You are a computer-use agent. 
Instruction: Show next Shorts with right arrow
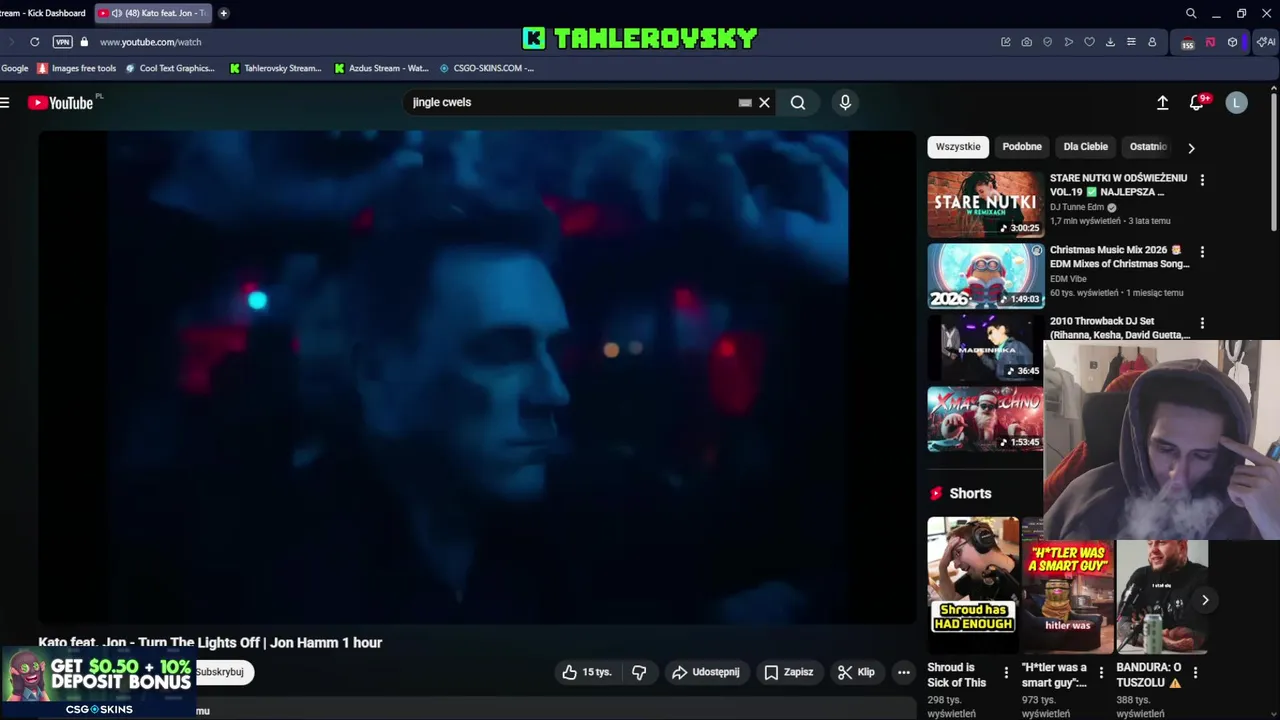pos(1205,600)
